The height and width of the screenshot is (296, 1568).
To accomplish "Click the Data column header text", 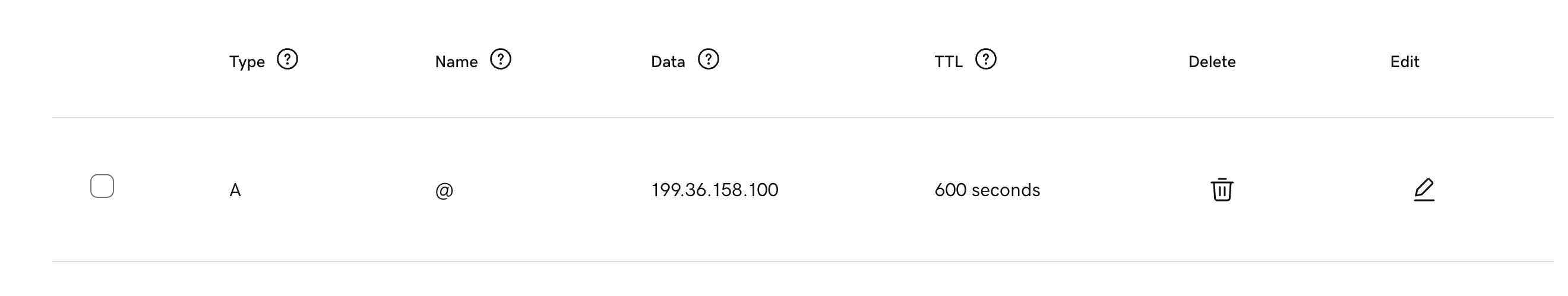I will click(x=668, y=62).
